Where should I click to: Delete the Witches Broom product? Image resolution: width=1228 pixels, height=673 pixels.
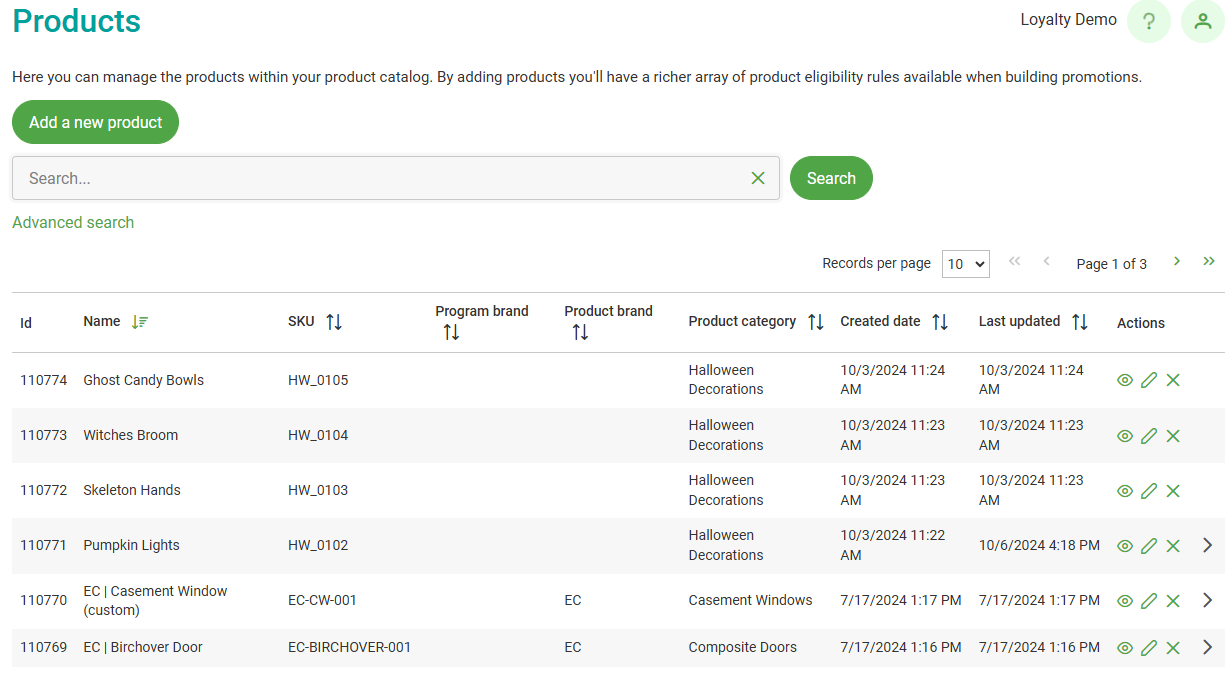tap(1173, 436)
